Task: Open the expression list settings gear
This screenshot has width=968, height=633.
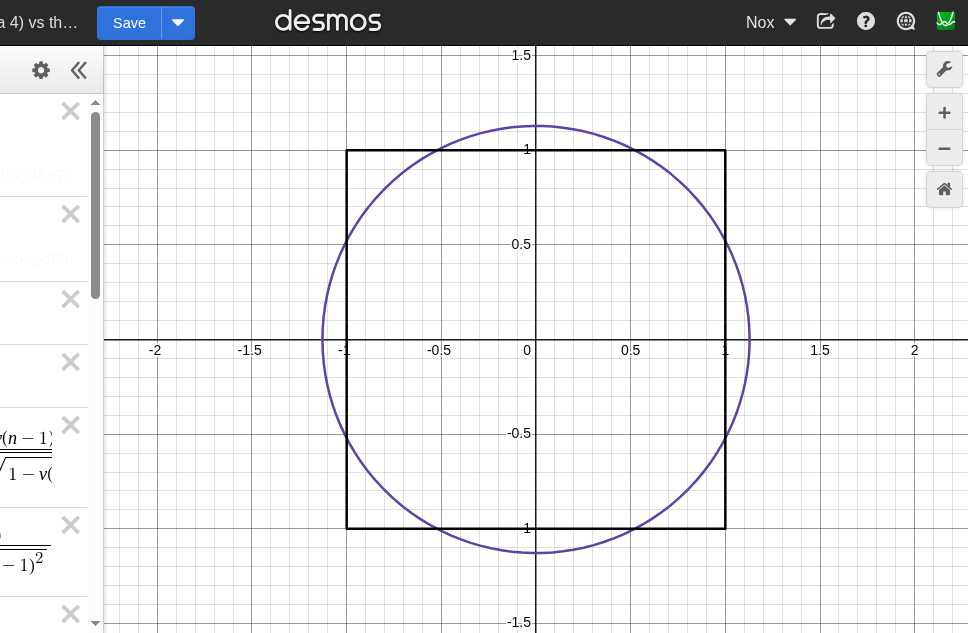Action: point(41,70)
